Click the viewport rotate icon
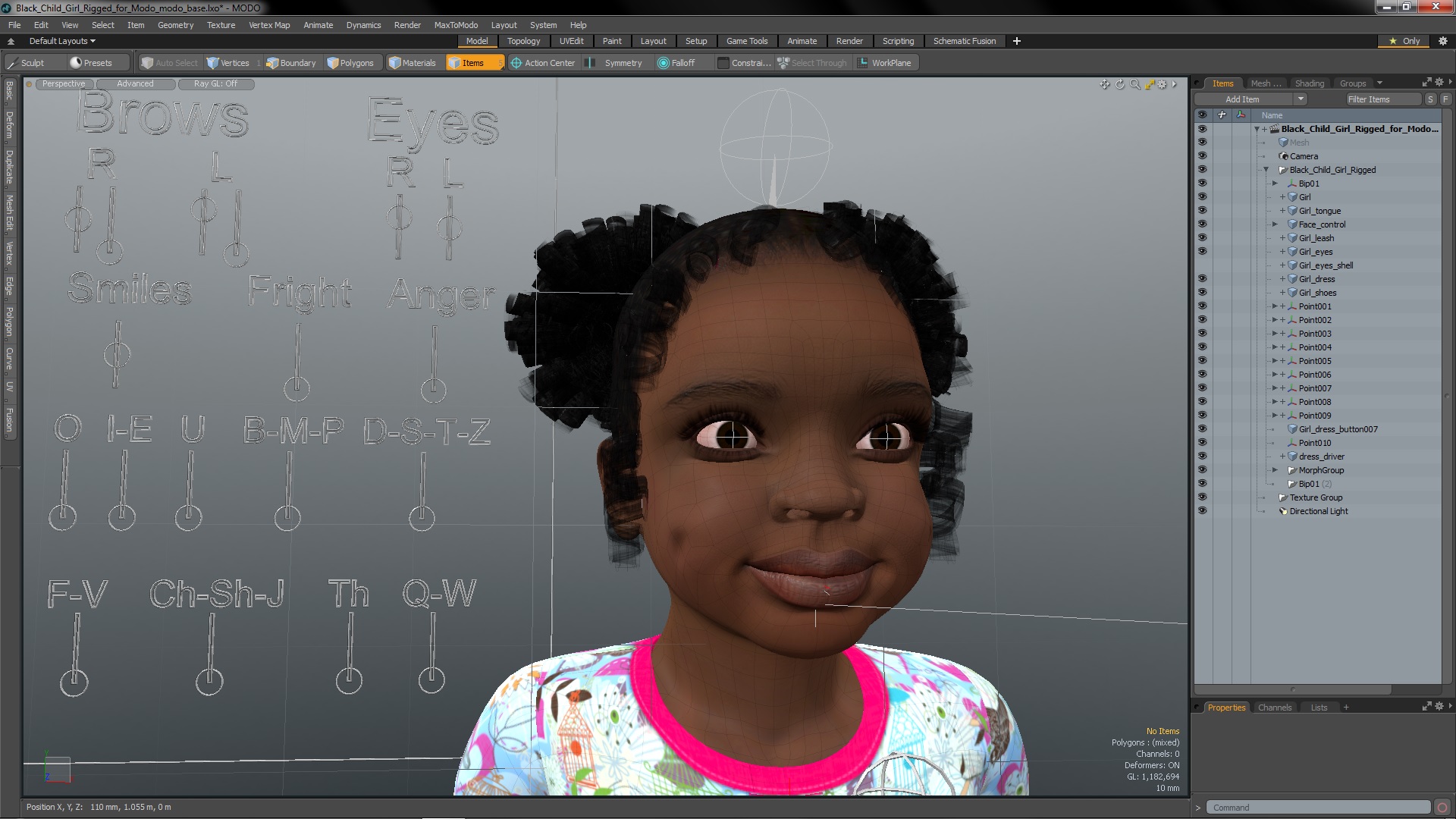This screenshot has height=819, width=1456. 1120,84
